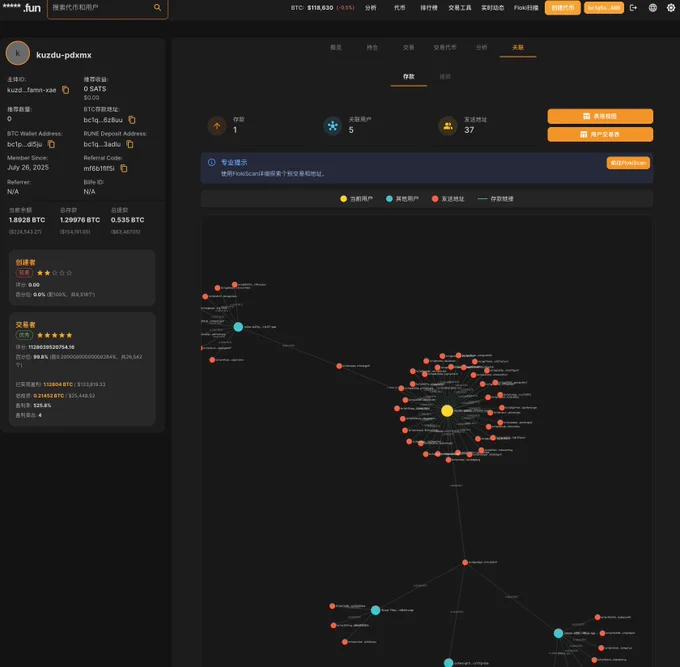The width and height of the screenshot is (680, 667).
Task: Open the FlokiScan link in top navigation
Action: click(x=526, y=8)
